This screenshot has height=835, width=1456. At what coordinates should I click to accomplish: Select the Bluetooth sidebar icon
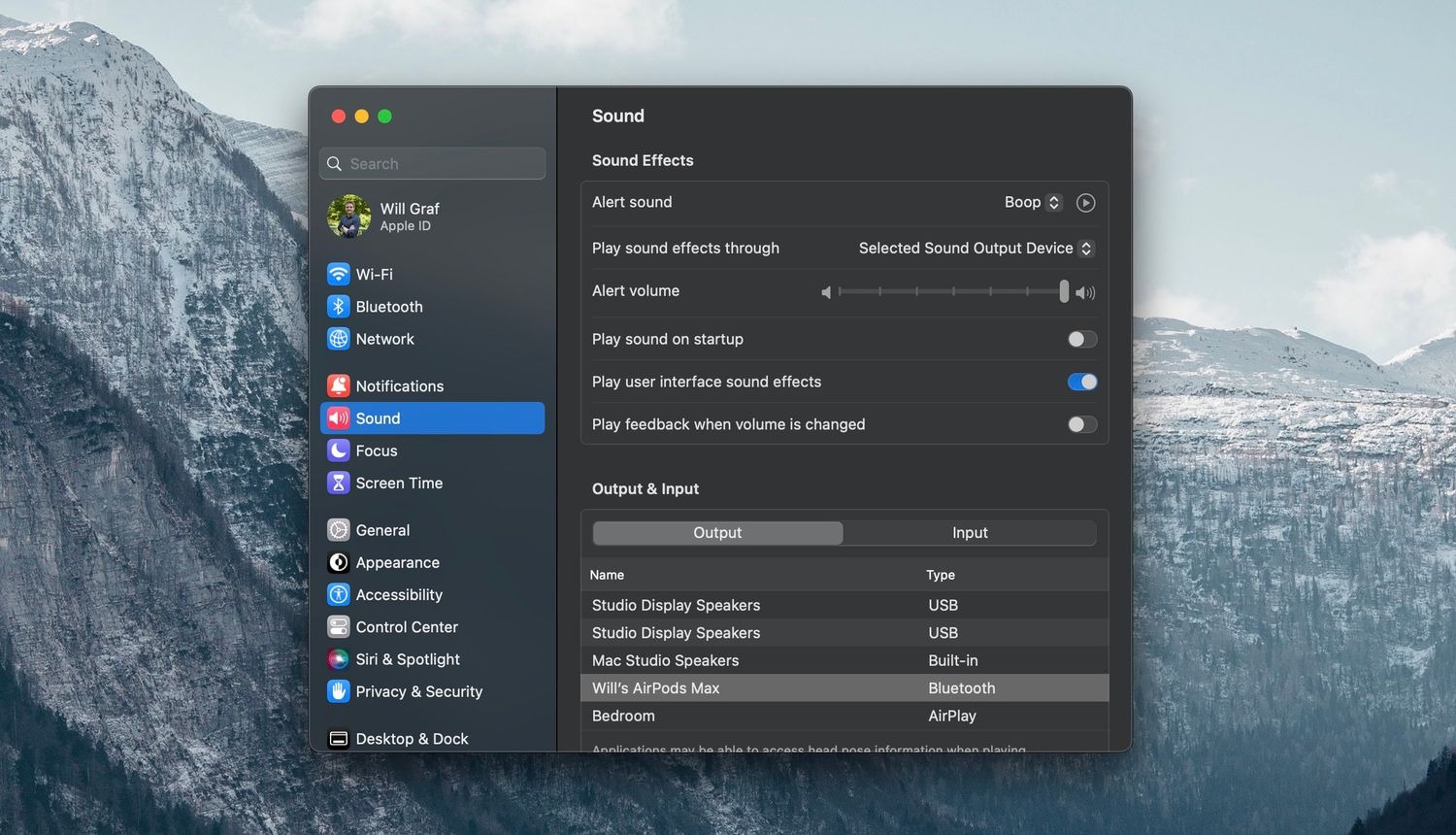pos(338,306)
